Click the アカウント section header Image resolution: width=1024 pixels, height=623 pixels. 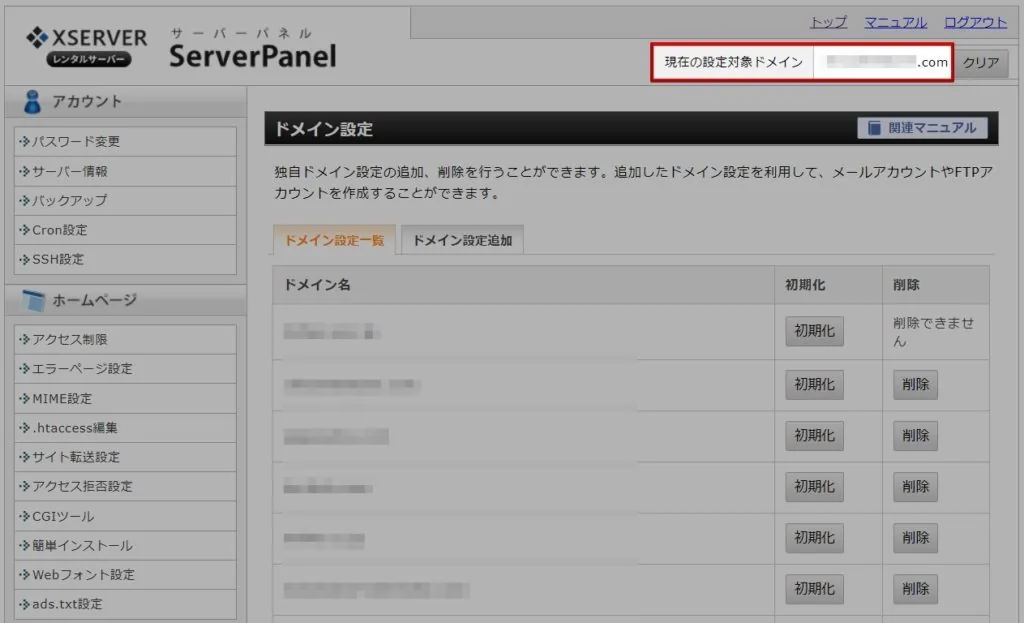[x=125, y=102]
